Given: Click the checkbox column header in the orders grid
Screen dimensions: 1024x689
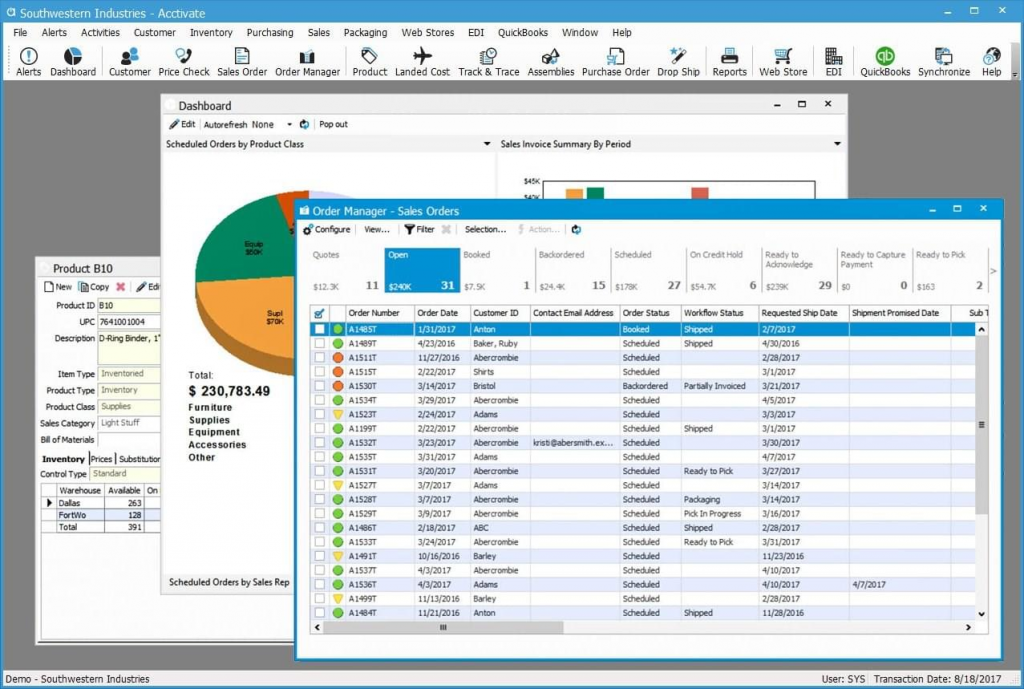Looking at the screenshot, I should pos(321,312).
